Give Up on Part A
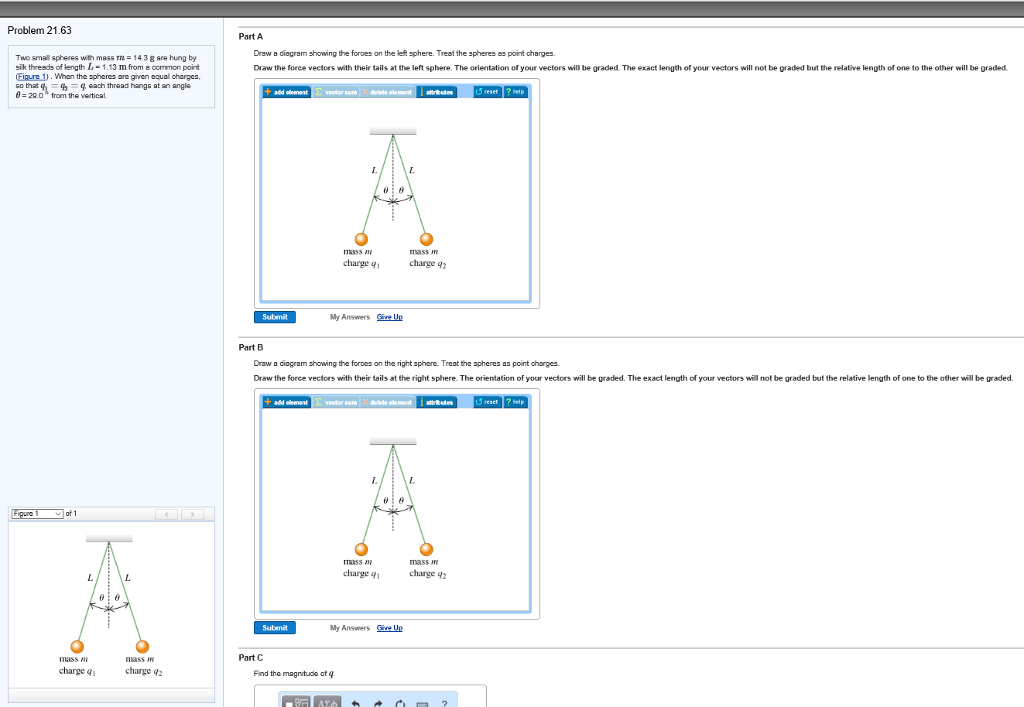The image size is (1024, 707). (390, 317)
